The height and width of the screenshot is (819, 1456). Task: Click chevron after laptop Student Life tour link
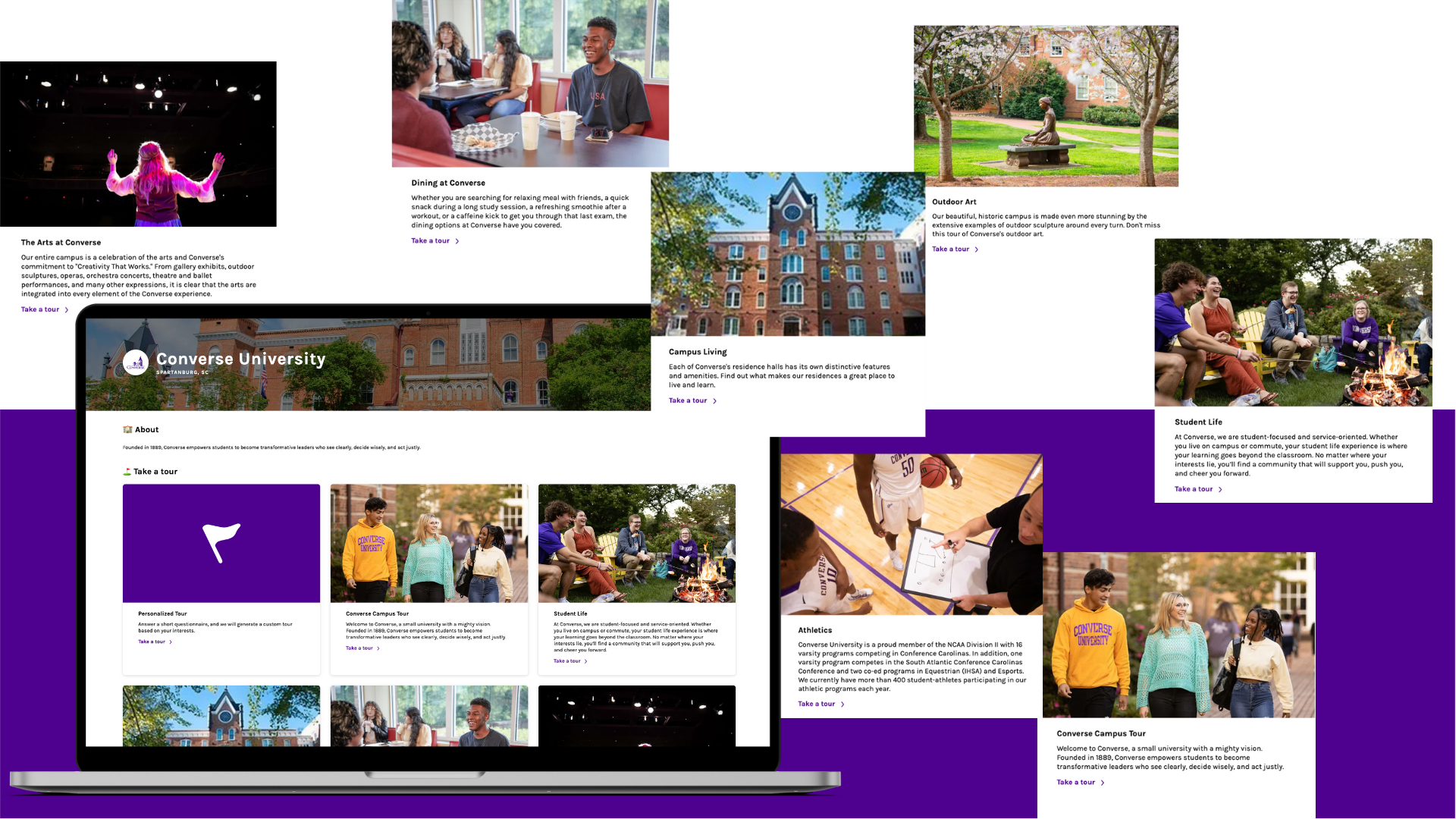coord(586,661)
